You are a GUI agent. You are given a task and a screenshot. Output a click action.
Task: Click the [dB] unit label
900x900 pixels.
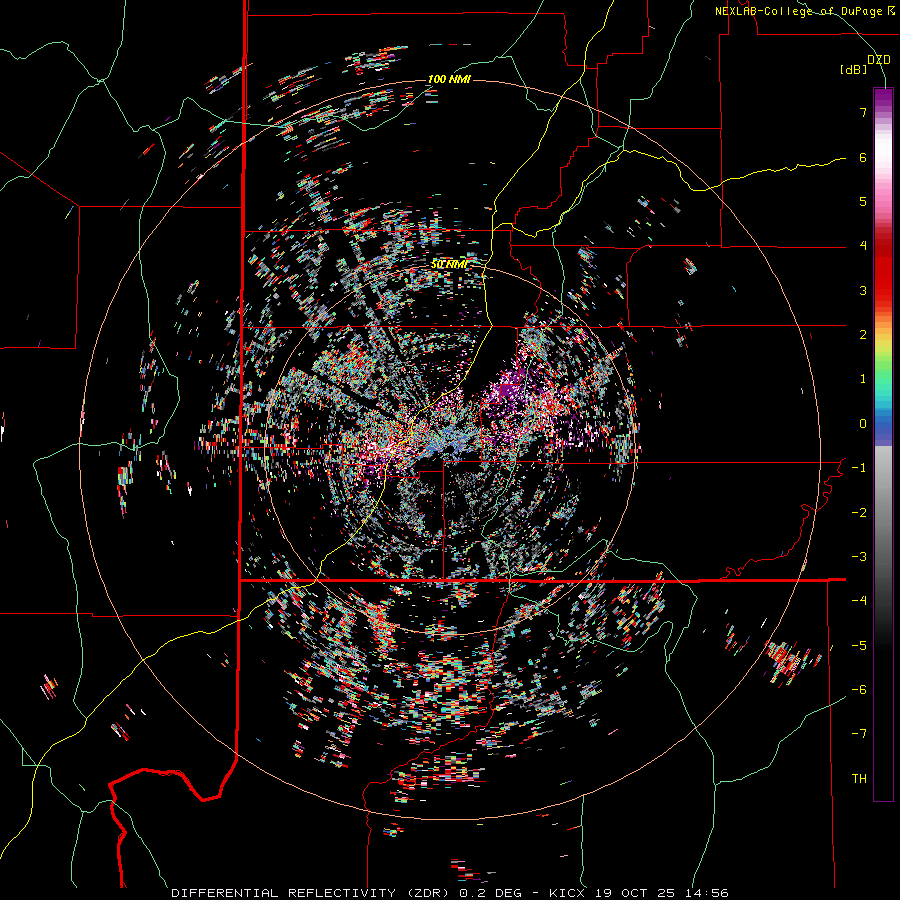coord(854,69)
